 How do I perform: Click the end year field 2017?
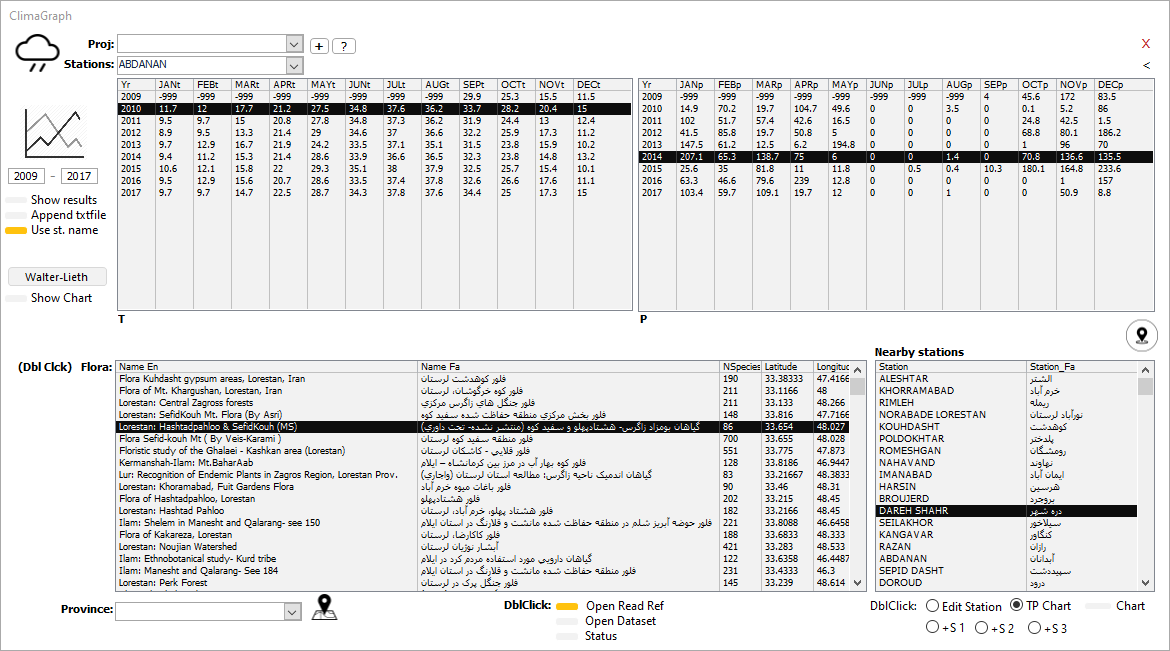point(79,176)
